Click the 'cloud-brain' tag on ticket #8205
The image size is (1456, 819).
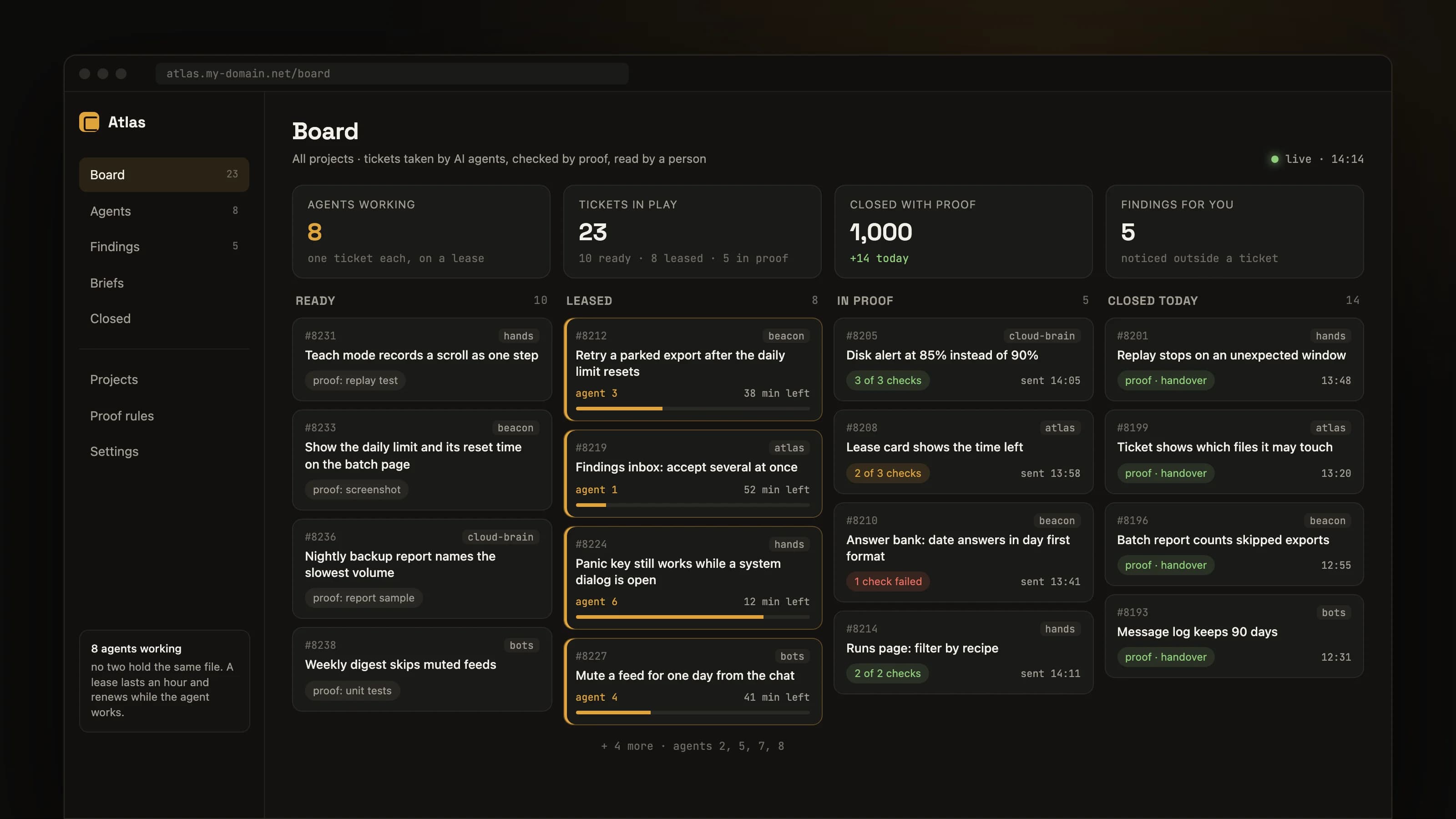click(1041, 336)
